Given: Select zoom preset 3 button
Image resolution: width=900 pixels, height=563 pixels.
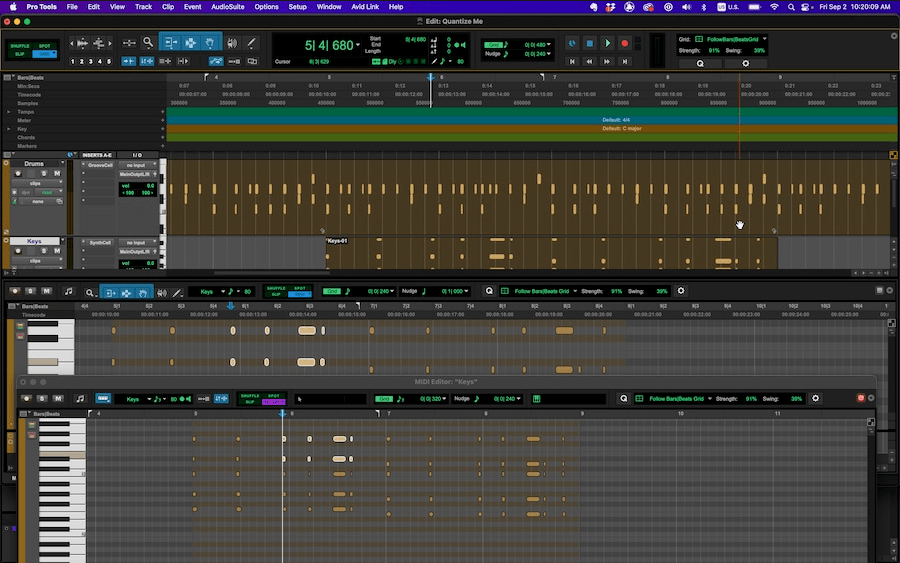Looking at the screenshot, I should [x=90, y=61].
